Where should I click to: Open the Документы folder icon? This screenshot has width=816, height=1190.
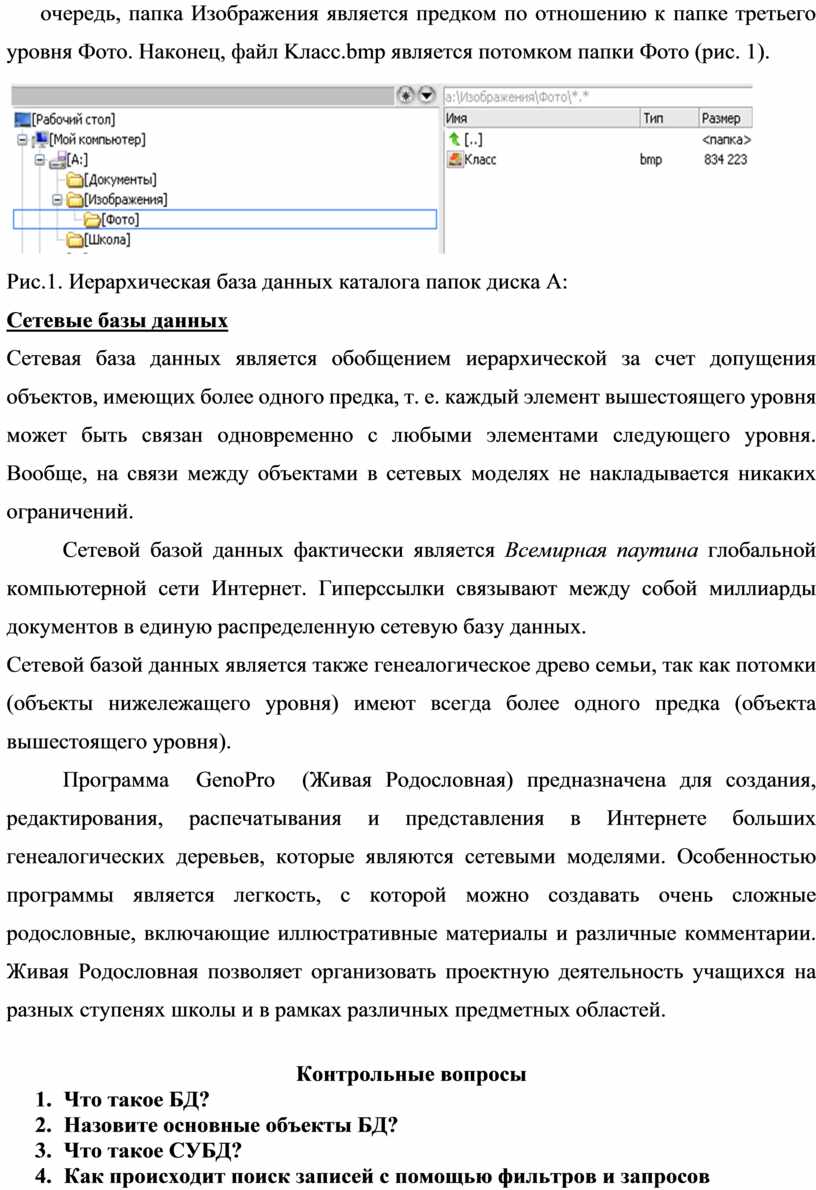pos(74,180)
